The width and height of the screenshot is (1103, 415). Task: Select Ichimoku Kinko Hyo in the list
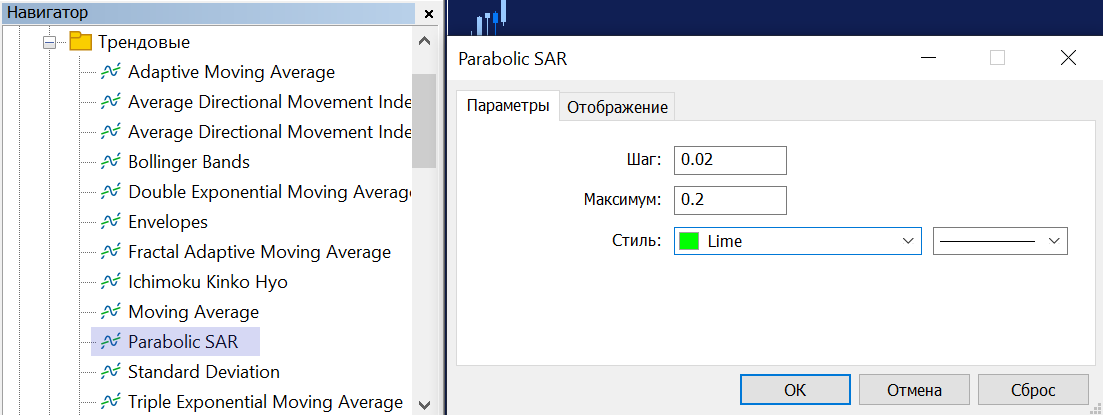point(208,282)
